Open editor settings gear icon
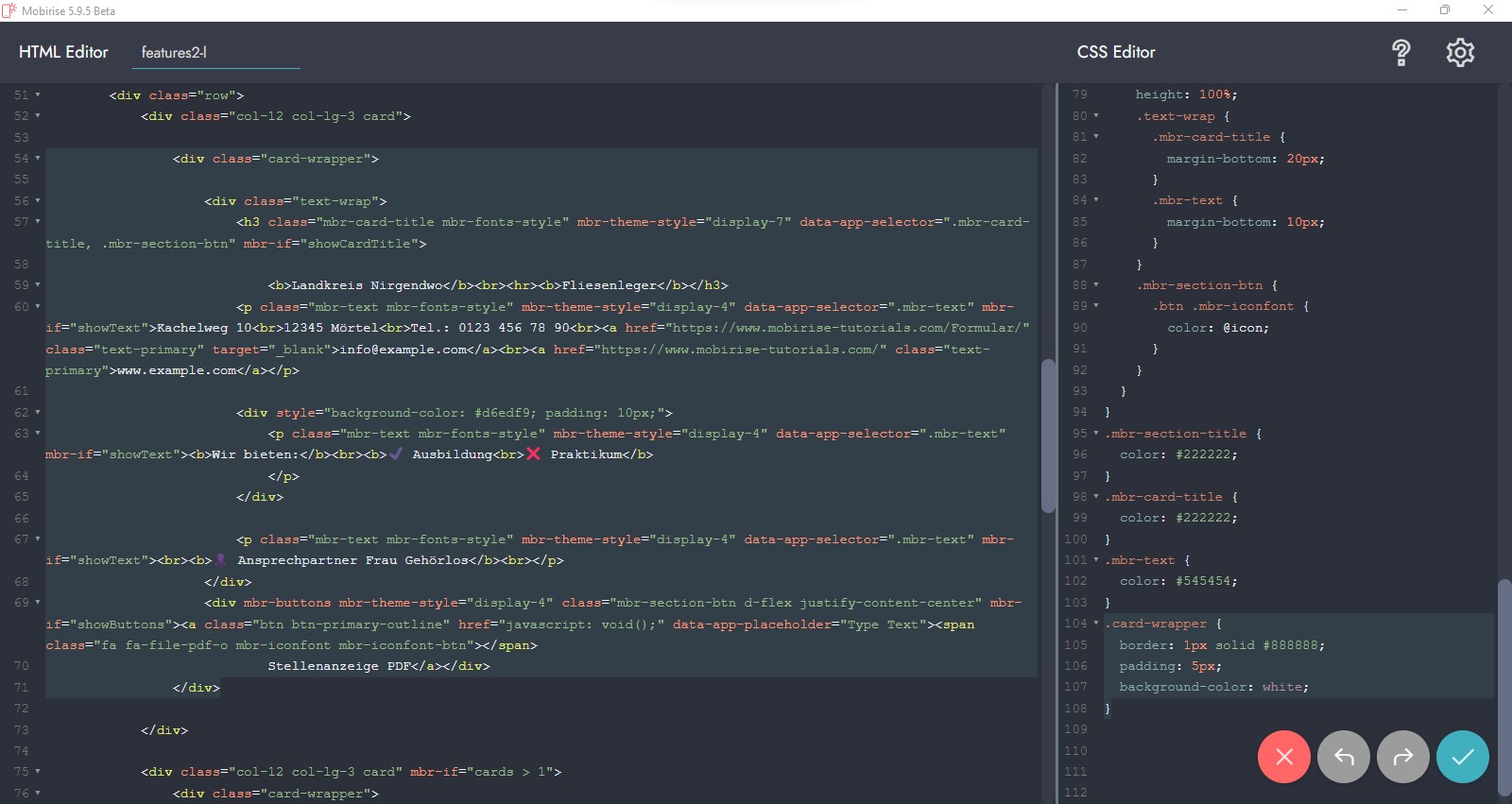The width and height of the screenshot is (1512, 804). [1459, 53]
